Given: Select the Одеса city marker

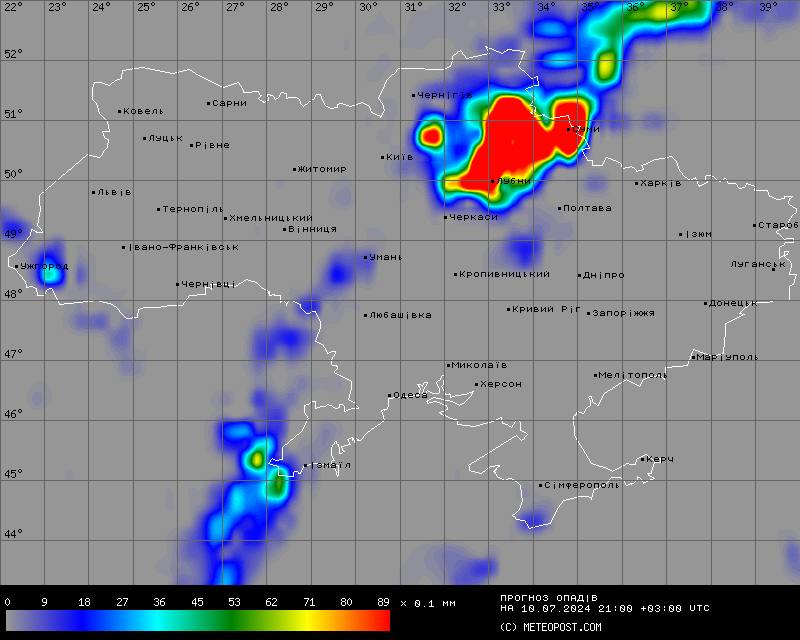Looking at the screenshot, I should point(390,396).
